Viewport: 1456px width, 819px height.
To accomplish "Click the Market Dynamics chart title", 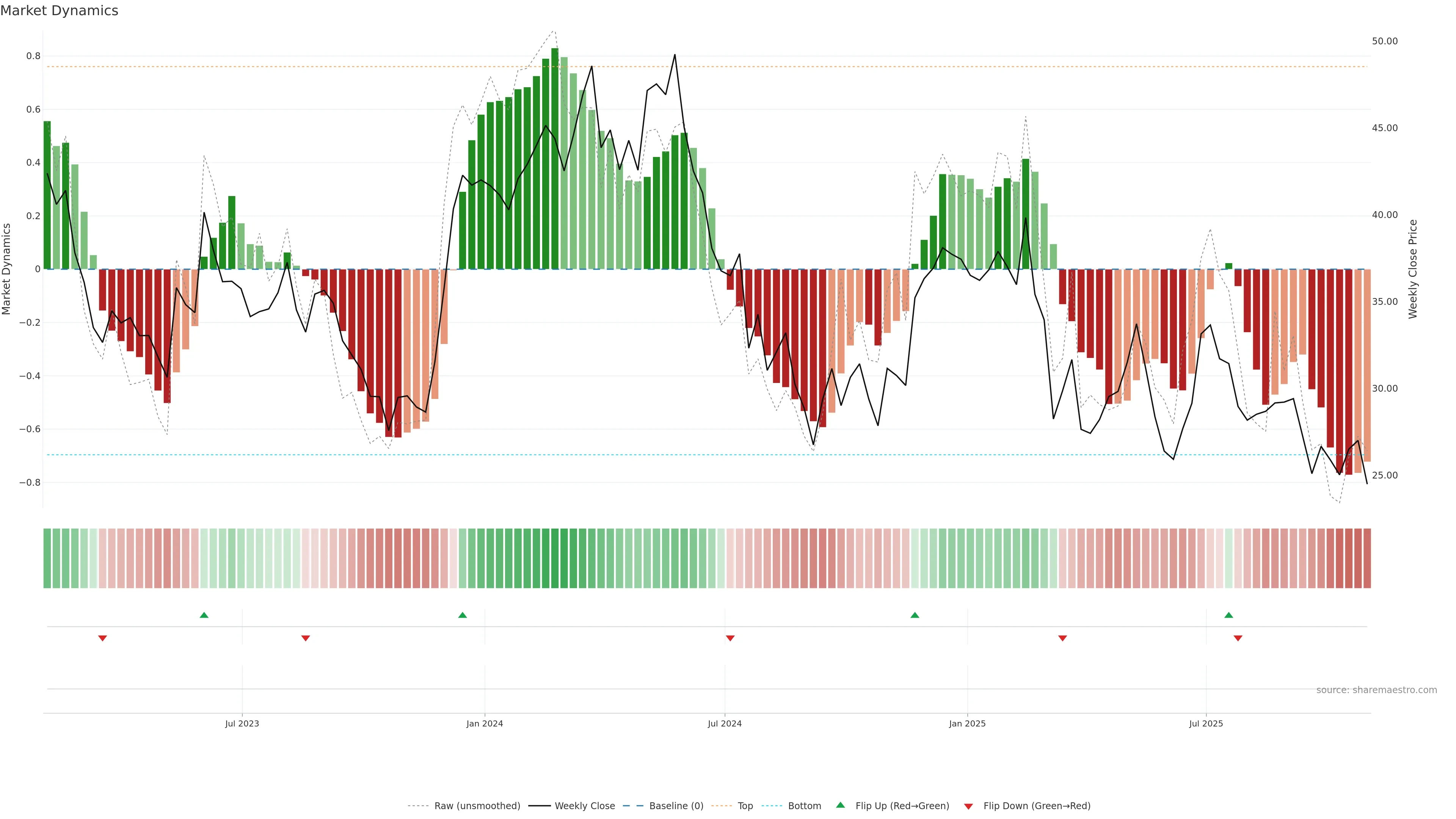I will click(x=60, y=11).
